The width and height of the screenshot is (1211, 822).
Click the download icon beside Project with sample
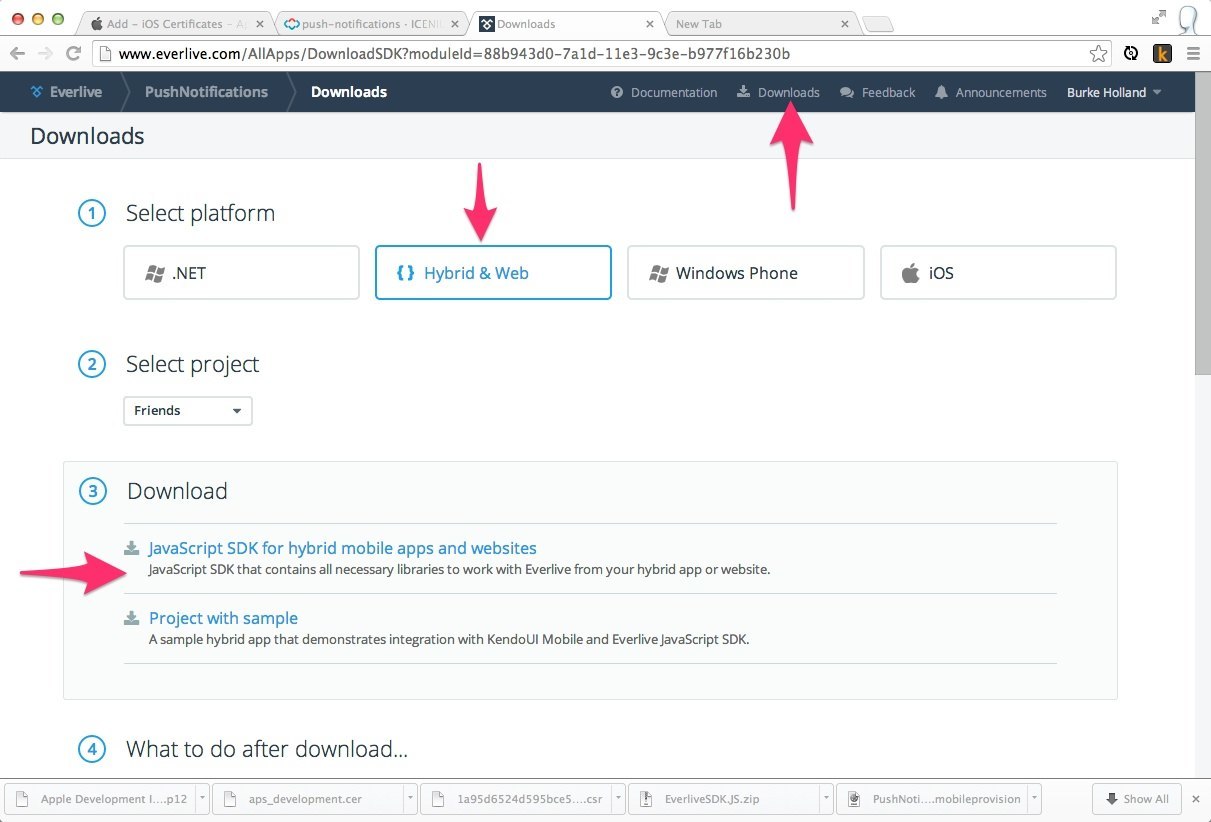click(132, 618)
